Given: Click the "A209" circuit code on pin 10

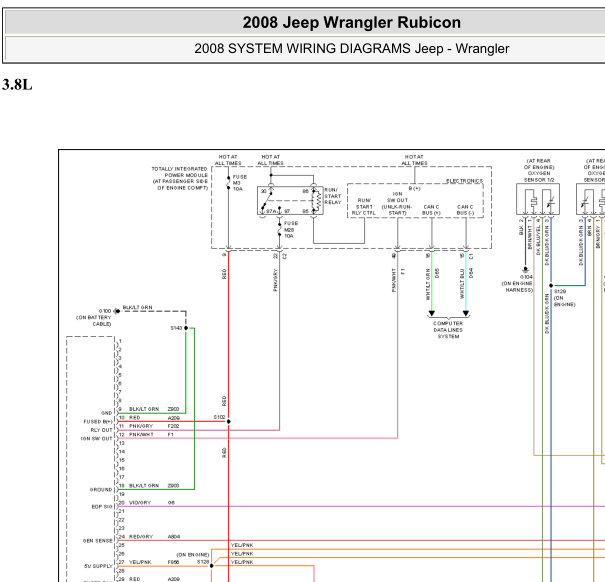Looking at the screenshot, I should [x=174, y=418].
